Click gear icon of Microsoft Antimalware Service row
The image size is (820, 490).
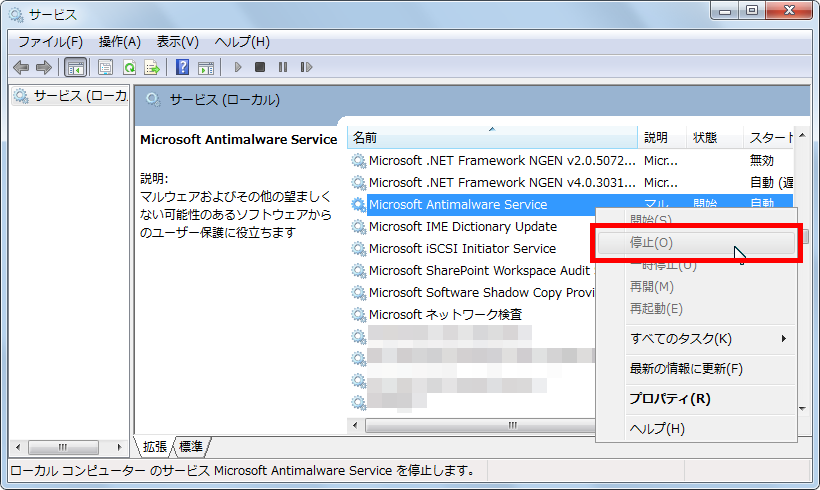358,204
